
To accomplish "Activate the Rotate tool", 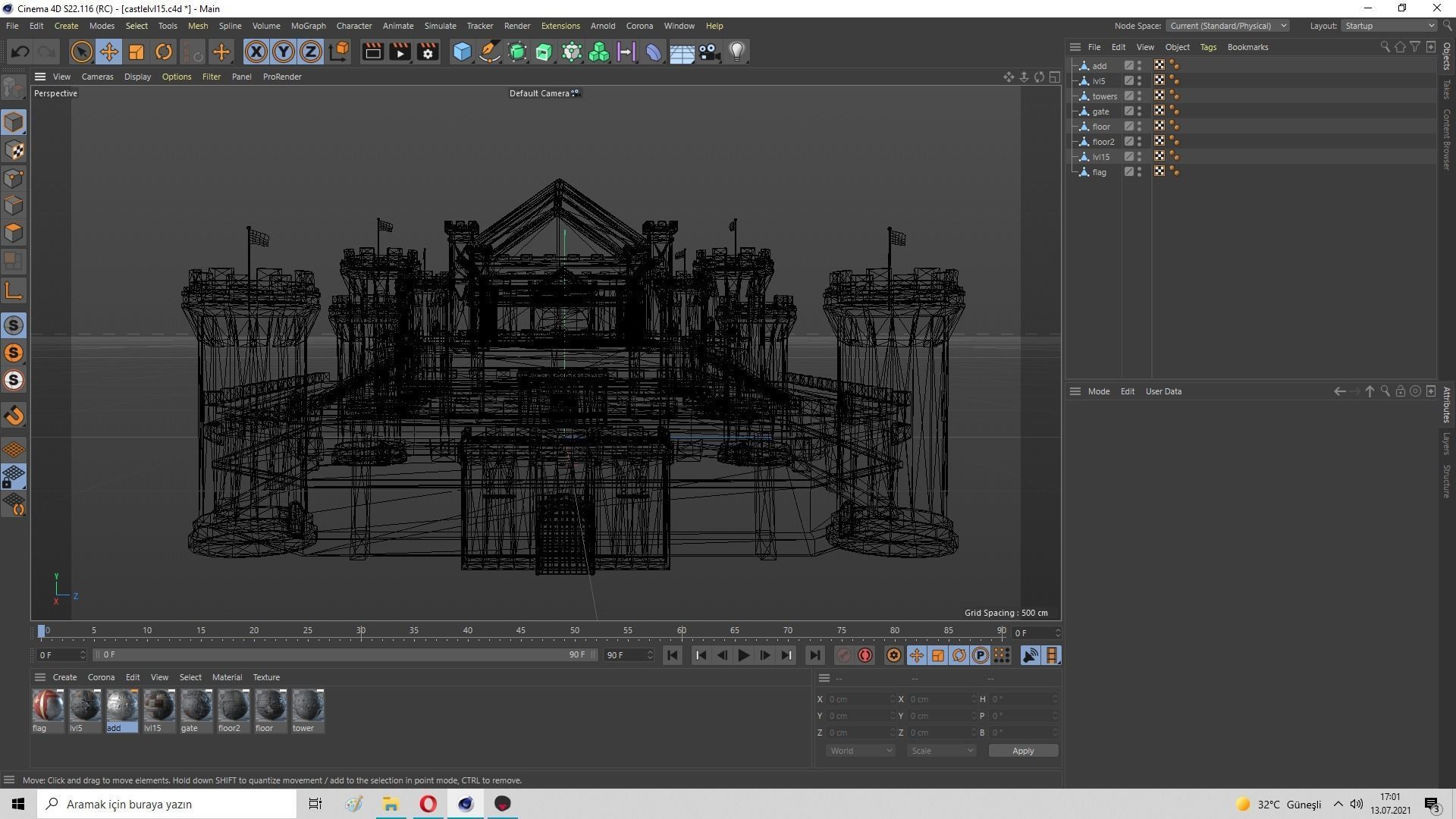I will pos(163,52).
